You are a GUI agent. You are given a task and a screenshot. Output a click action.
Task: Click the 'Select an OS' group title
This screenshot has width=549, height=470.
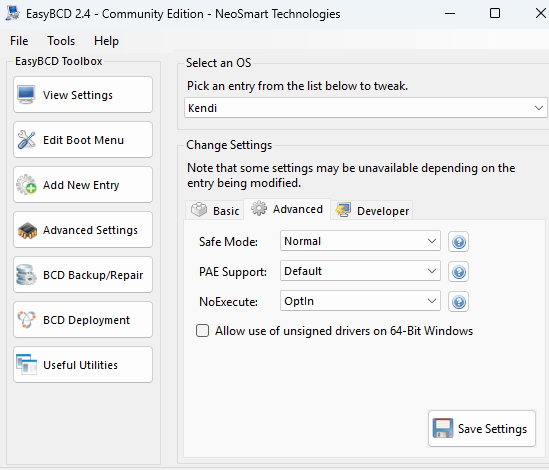coord(218,63)
